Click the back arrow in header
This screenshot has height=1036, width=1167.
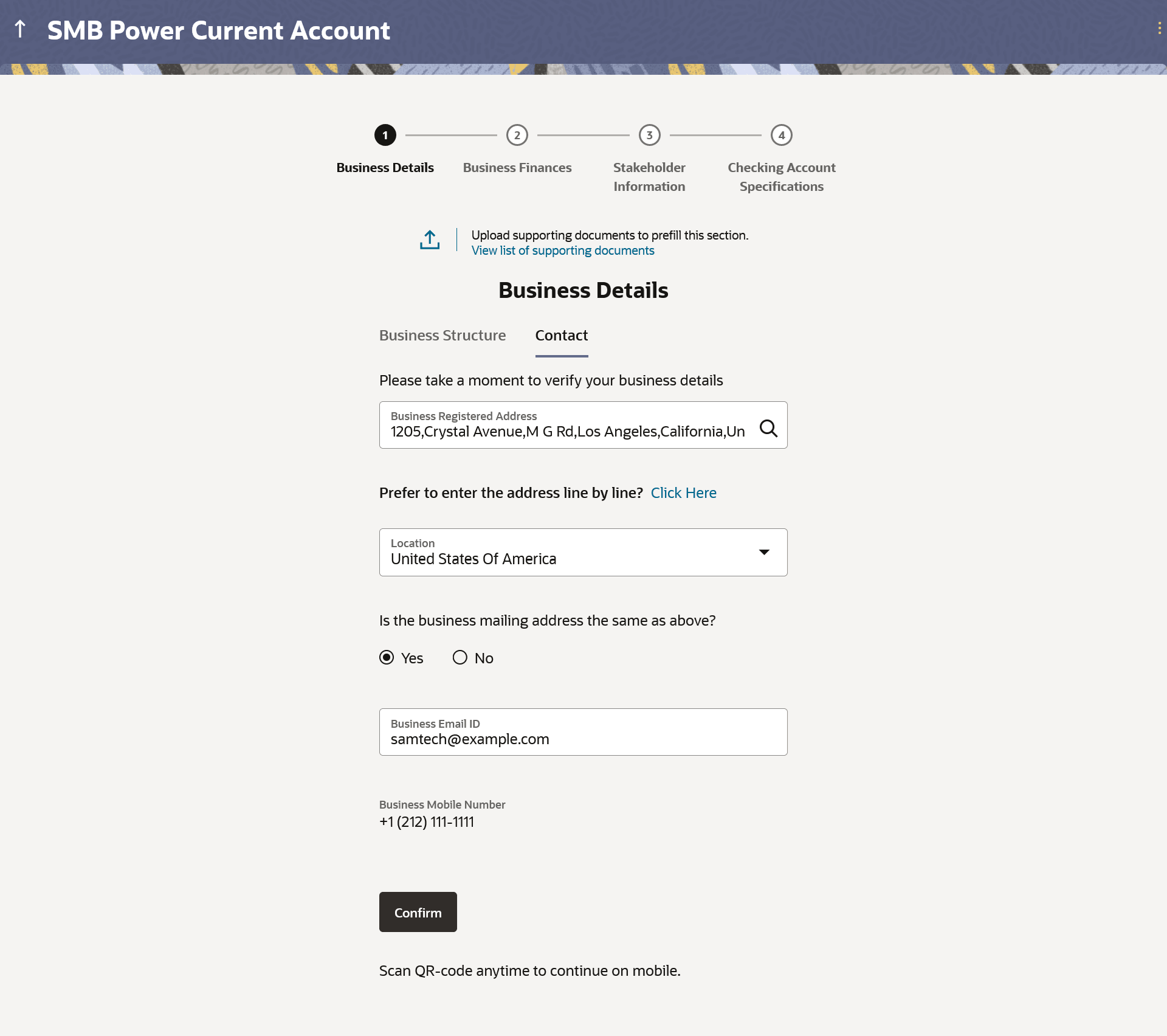click(x=20, y=29)
